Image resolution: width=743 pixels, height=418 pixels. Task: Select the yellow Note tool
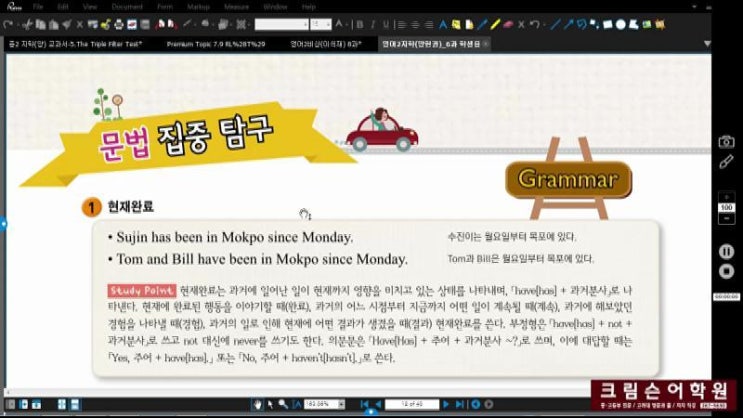coord(456,24)
